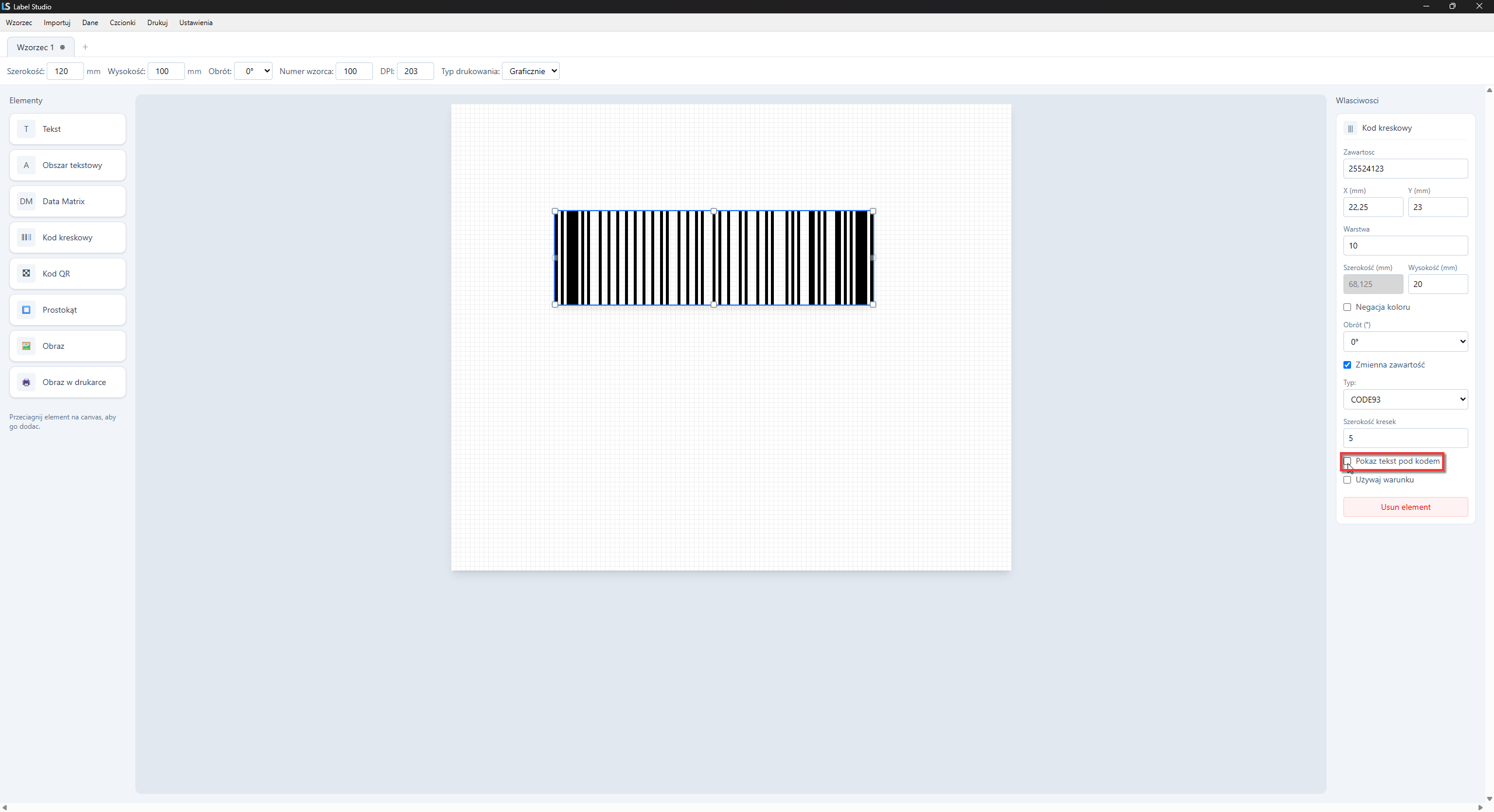
Task: Add a new template tab with plus
Action: pyautogui.click(x=85, y=47)
